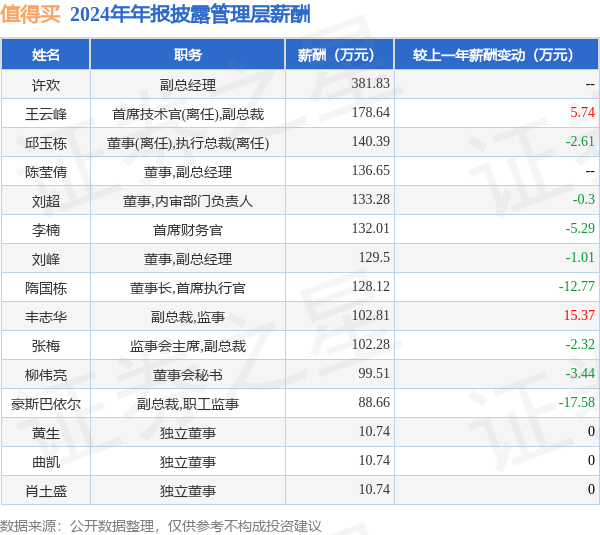This screenshot has width=600, height=535.
Task: Select the name 隋国栋
Action: [46, 288]
